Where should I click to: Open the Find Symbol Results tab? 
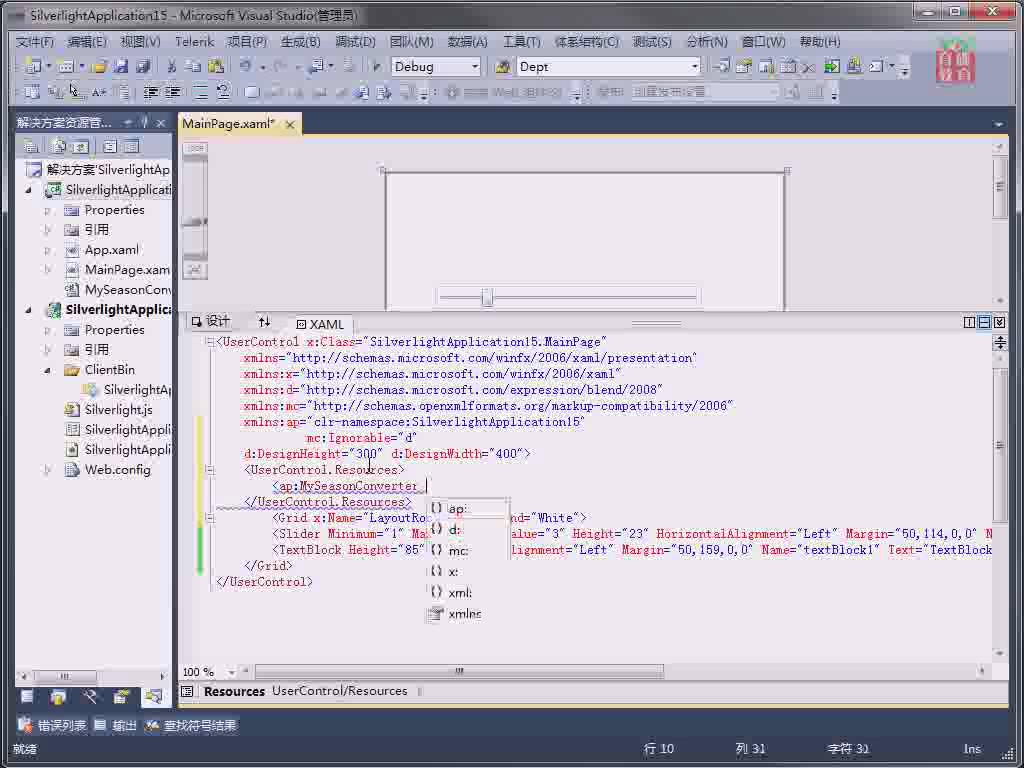tap(191, 726)
